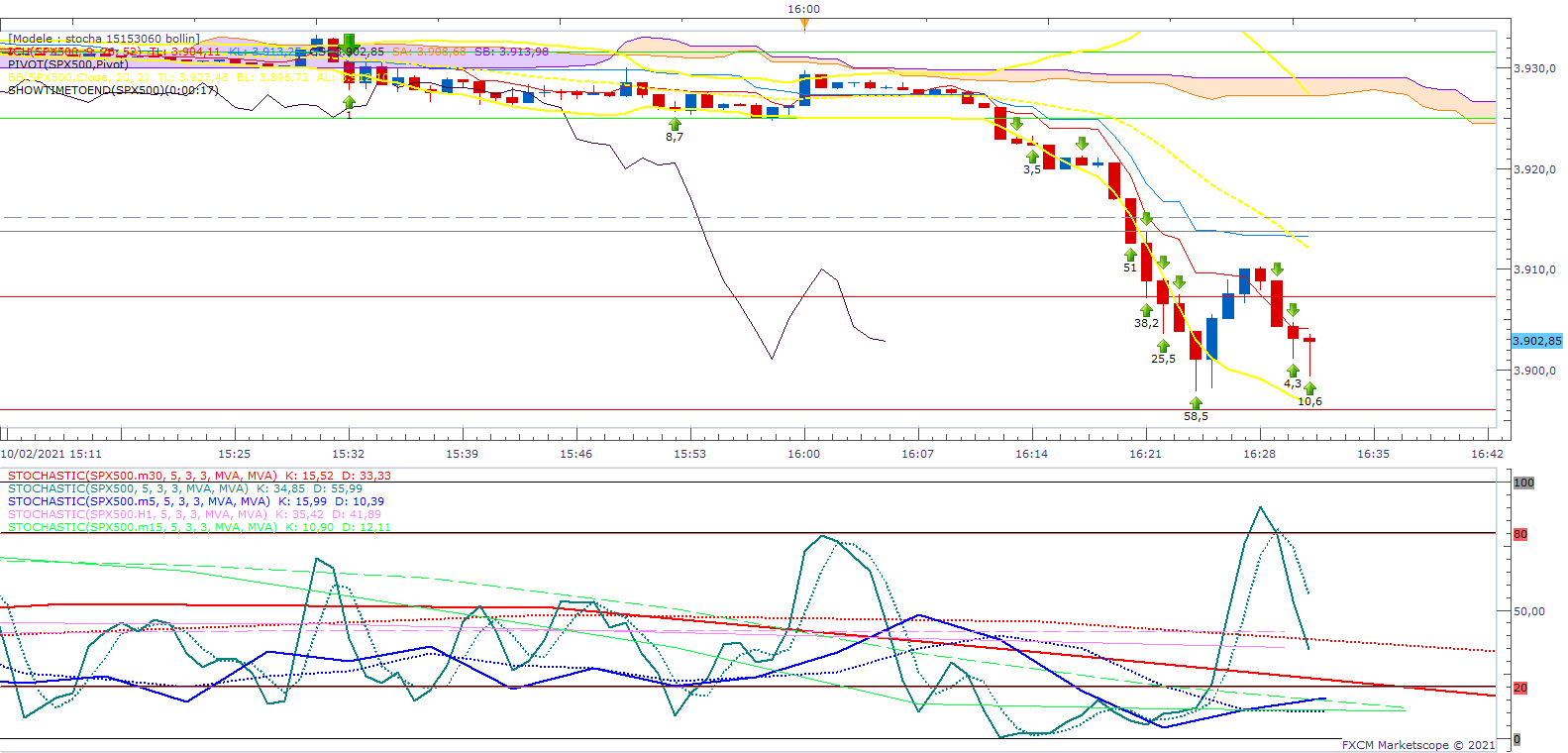This screenshot has height=753, width=1568.
Task: Click the up arrow labeled 4,3
Action: [1293, 371]
